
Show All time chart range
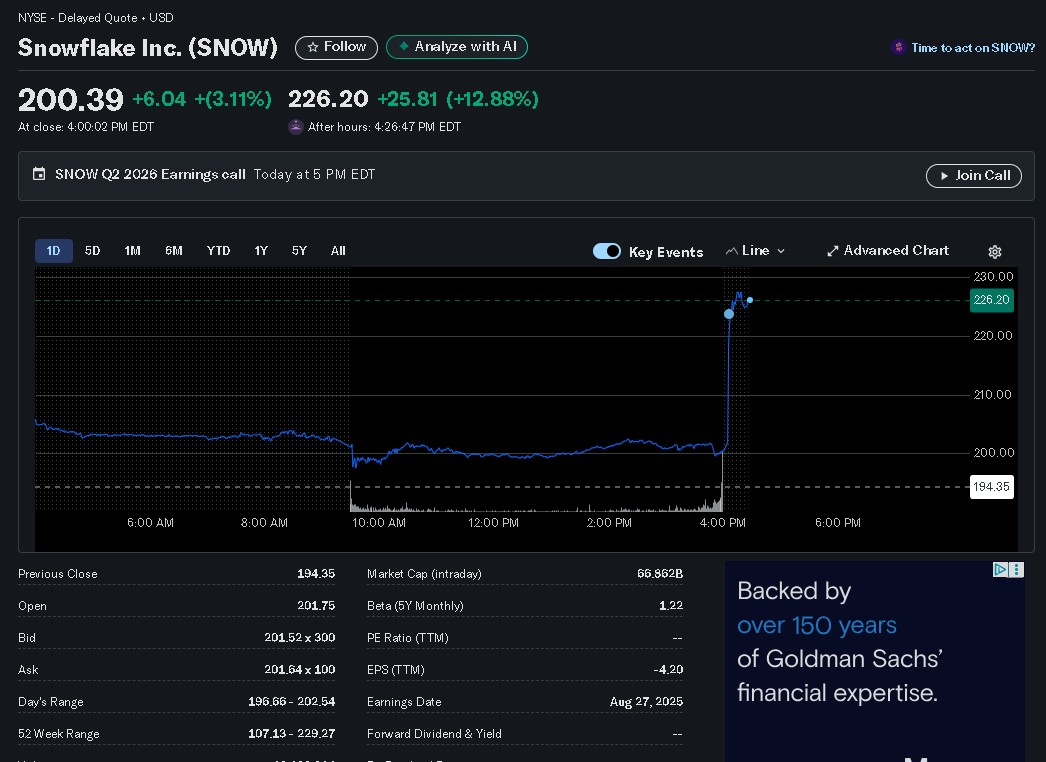338,251
